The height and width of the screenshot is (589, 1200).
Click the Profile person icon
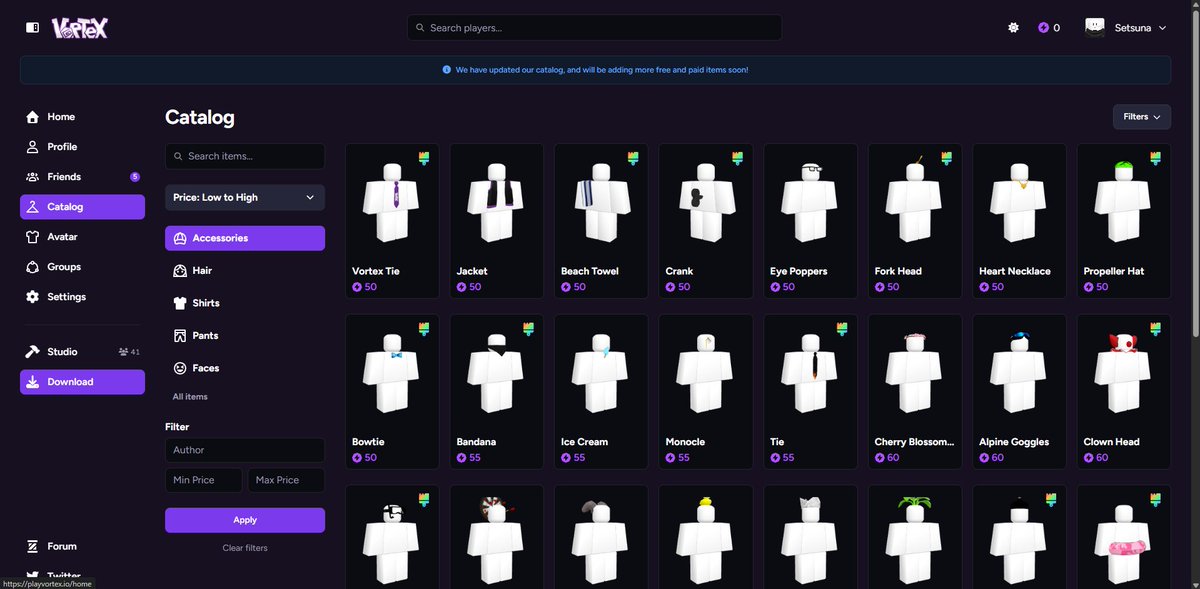[33, 147]
